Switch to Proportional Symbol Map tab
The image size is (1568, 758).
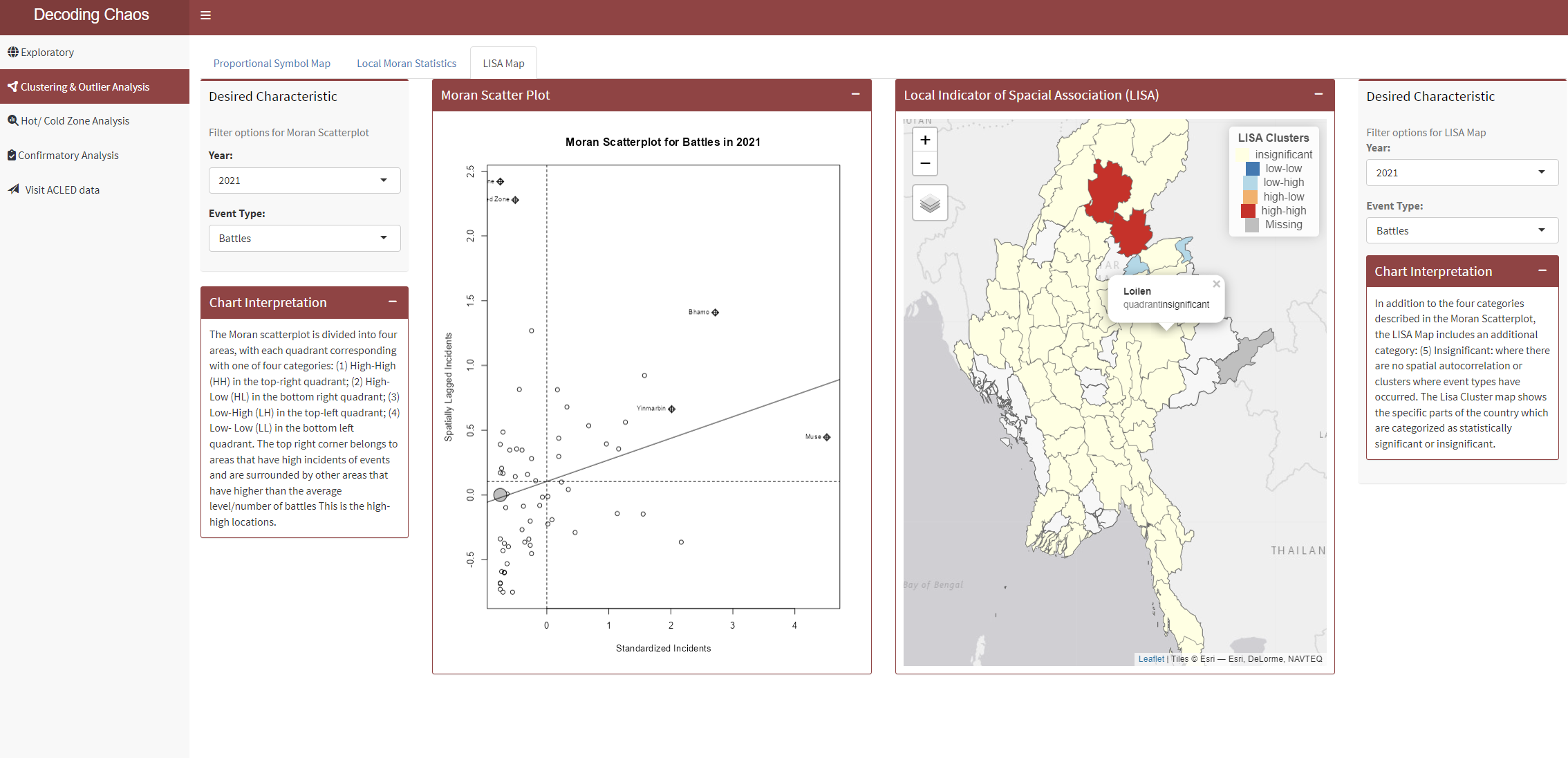272,64
